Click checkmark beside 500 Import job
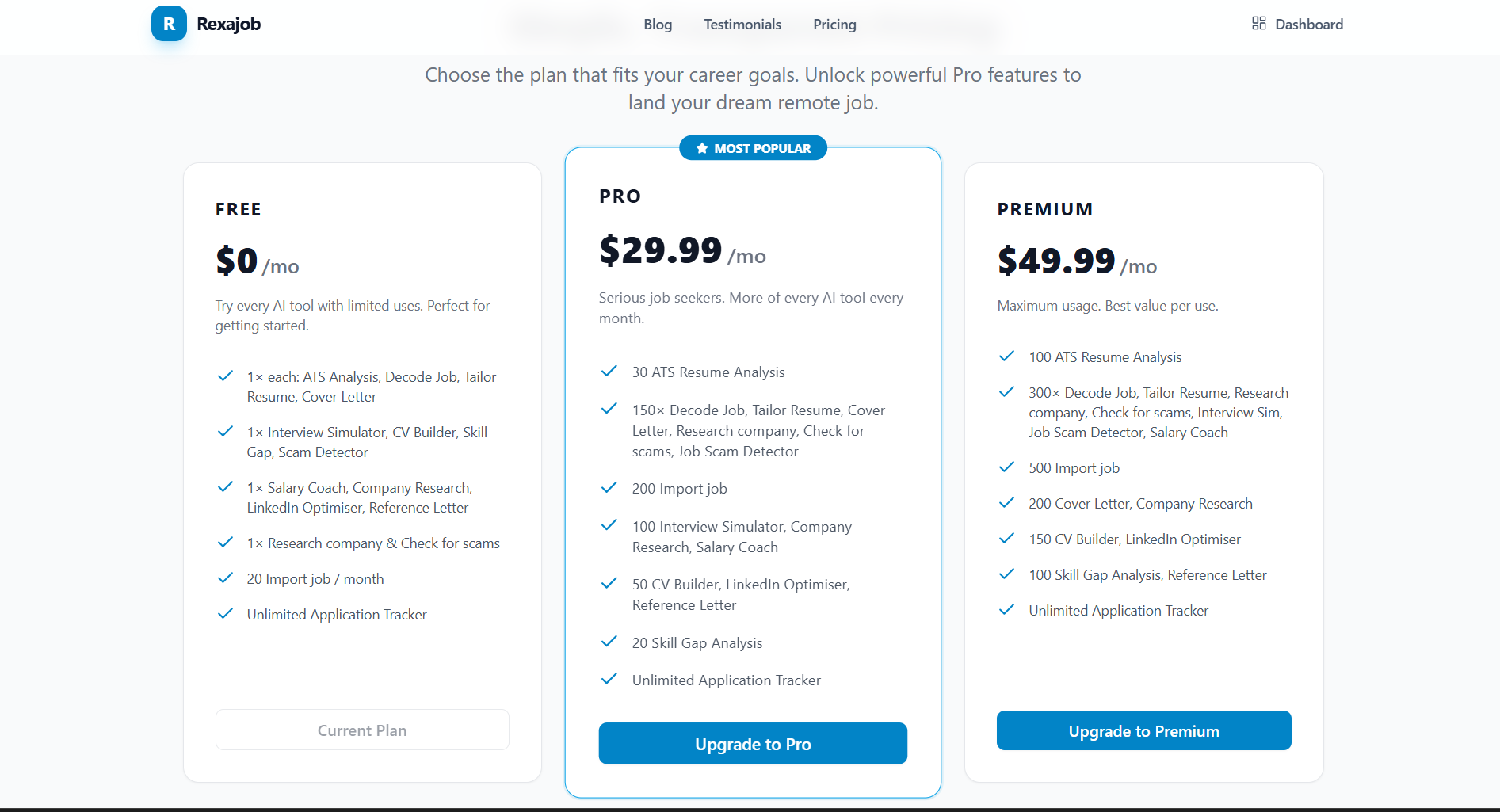The height and width of the screenshot is (812, 1500). pyautogui.click(x=1006, y=467)
